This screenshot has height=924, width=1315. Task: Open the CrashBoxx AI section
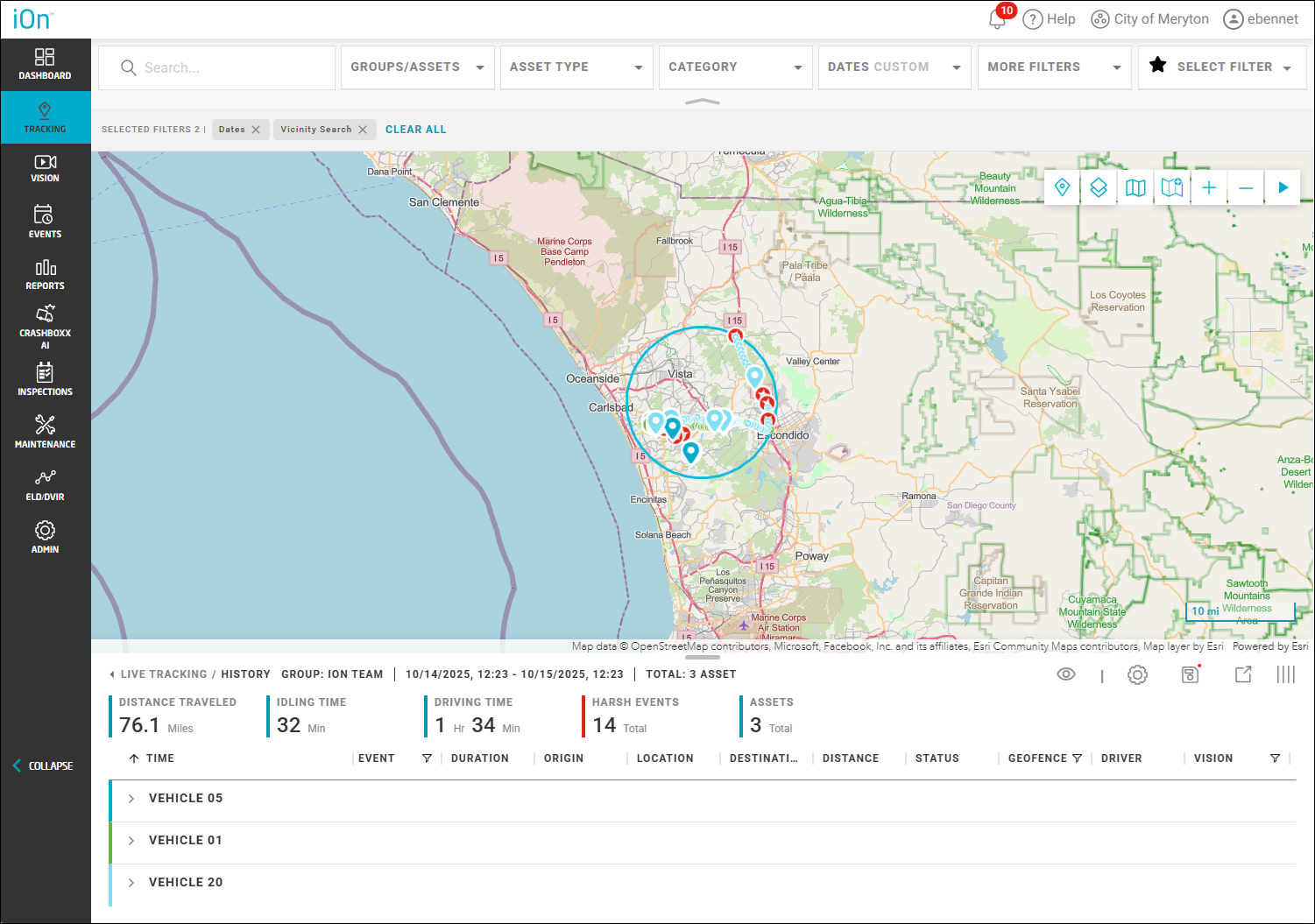click(x=45, y=327)
